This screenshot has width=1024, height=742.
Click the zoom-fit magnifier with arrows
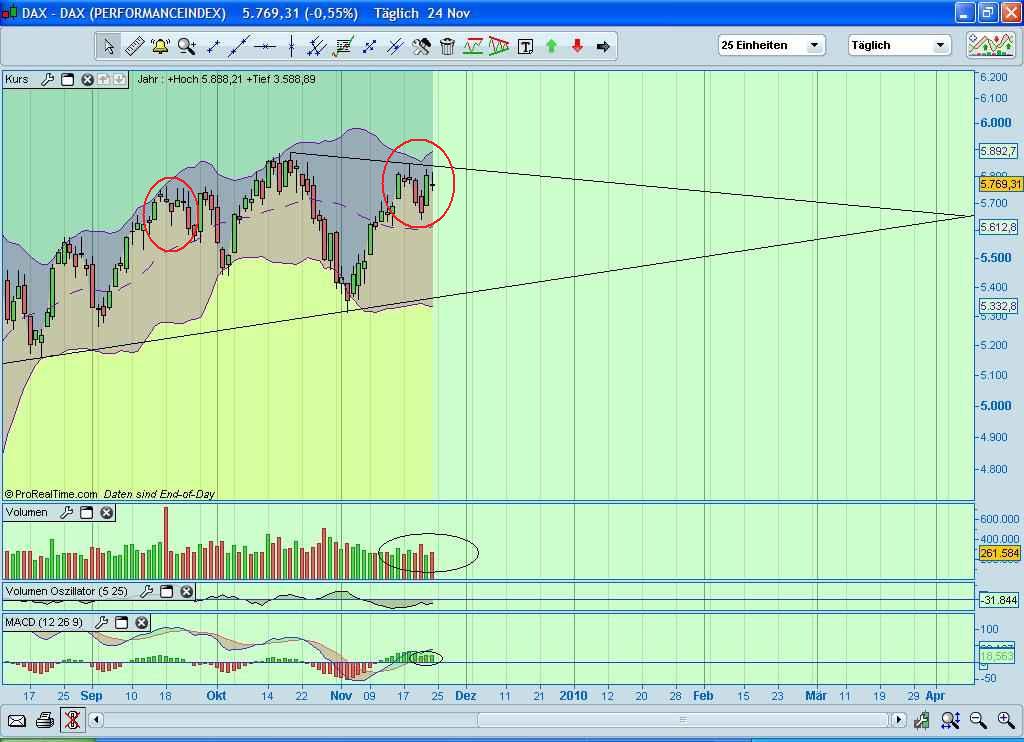pos(950,720)
